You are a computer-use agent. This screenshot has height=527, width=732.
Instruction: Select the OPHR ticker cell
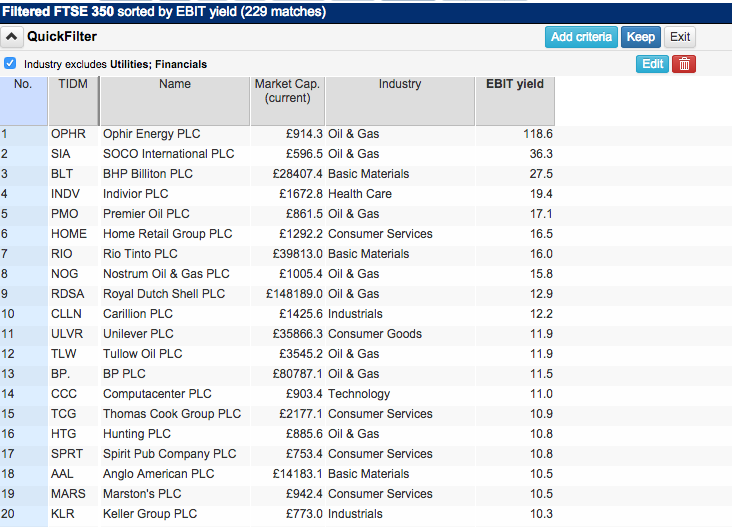click(x=69, y=134)
